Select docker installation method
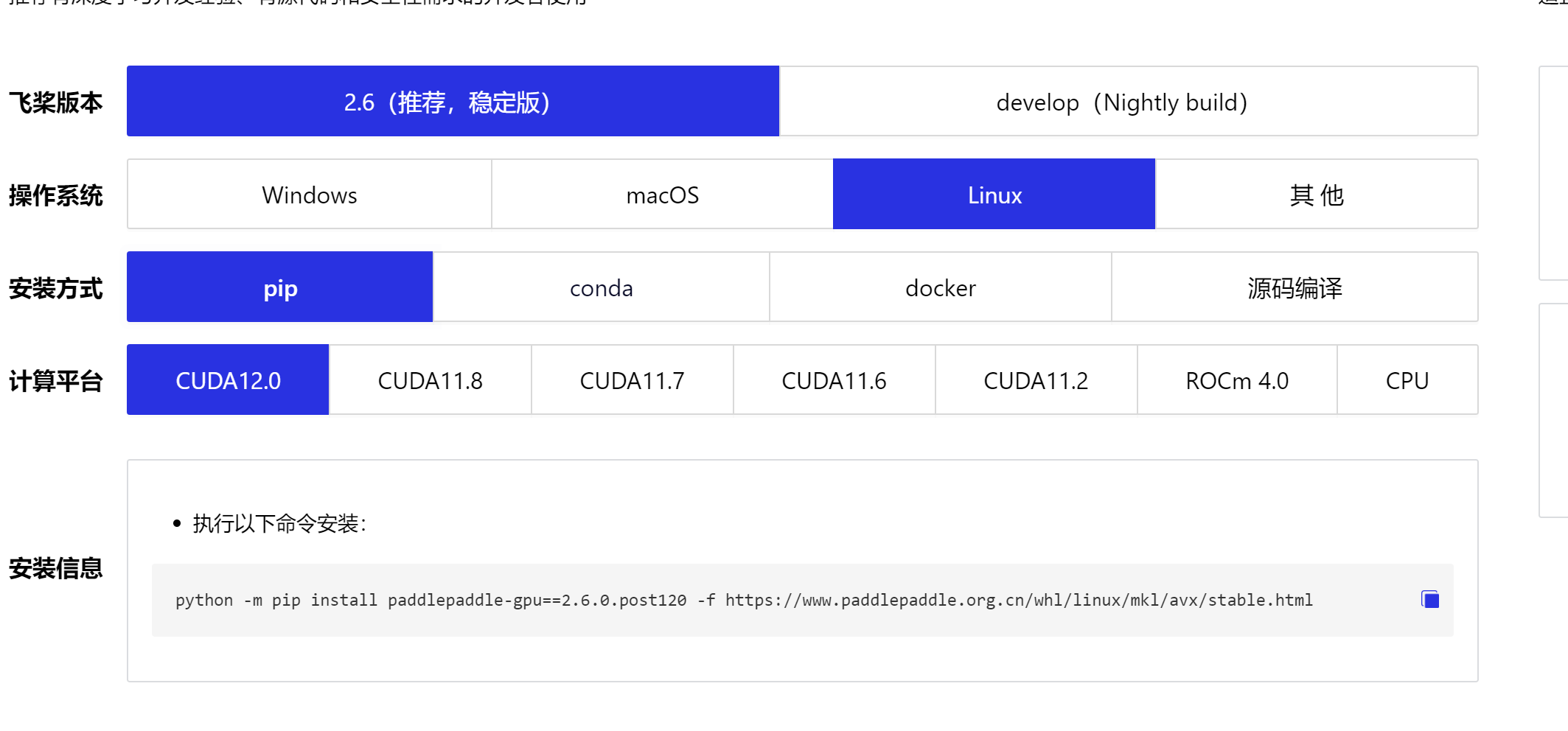This screenshot has height=731, width=1568. (940, 287)
